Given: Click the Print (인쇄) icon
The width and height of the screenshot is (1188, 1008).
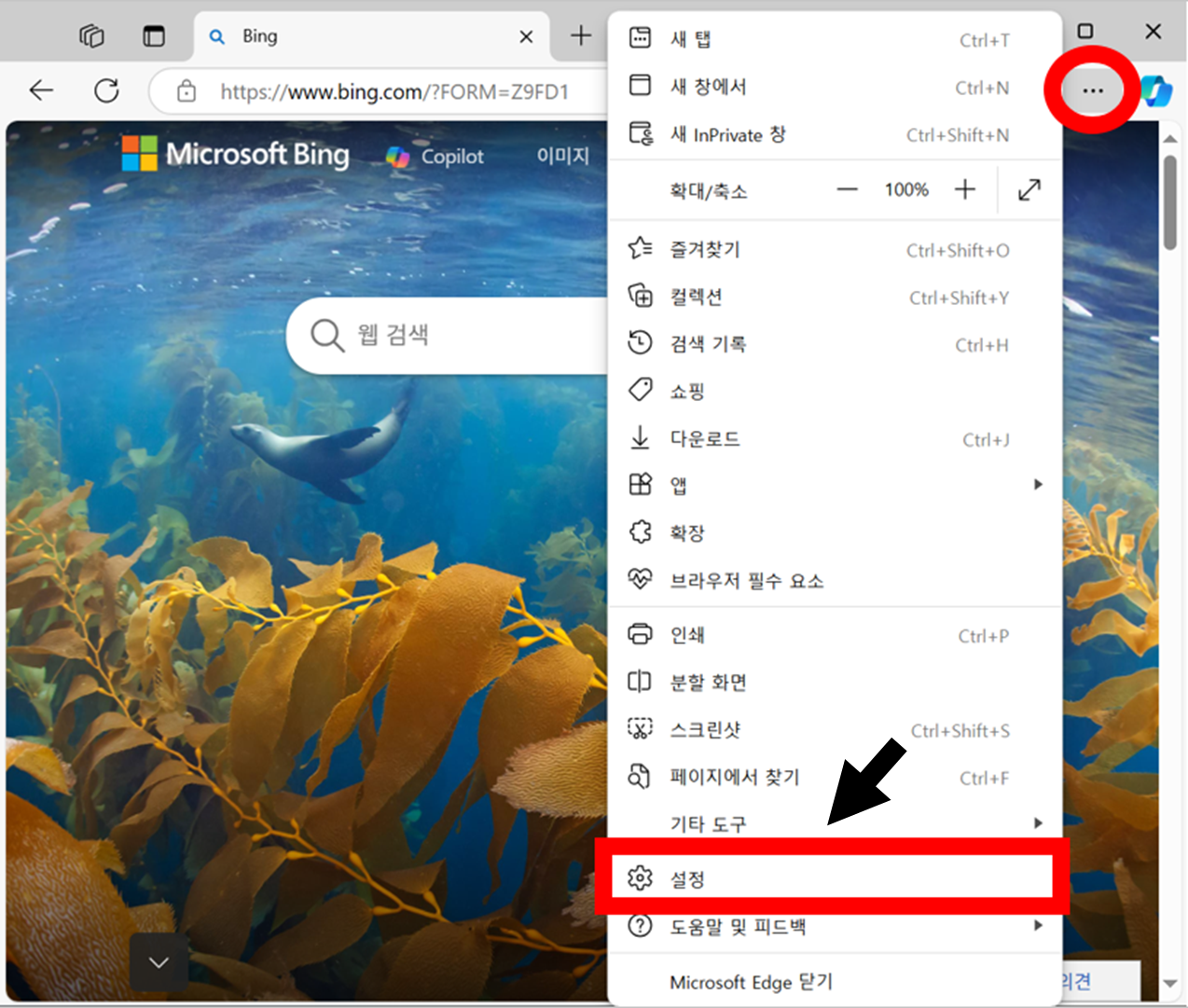Looking at the screenshot, I should (640, 635).
